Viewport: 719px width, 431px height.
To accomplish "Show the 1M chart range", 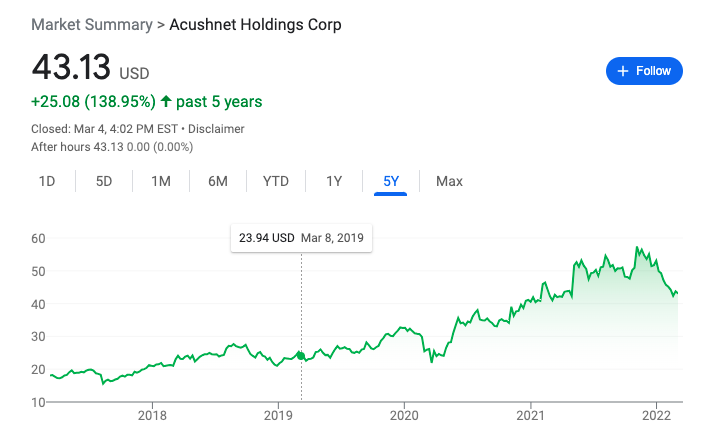I will click(161, 181).
